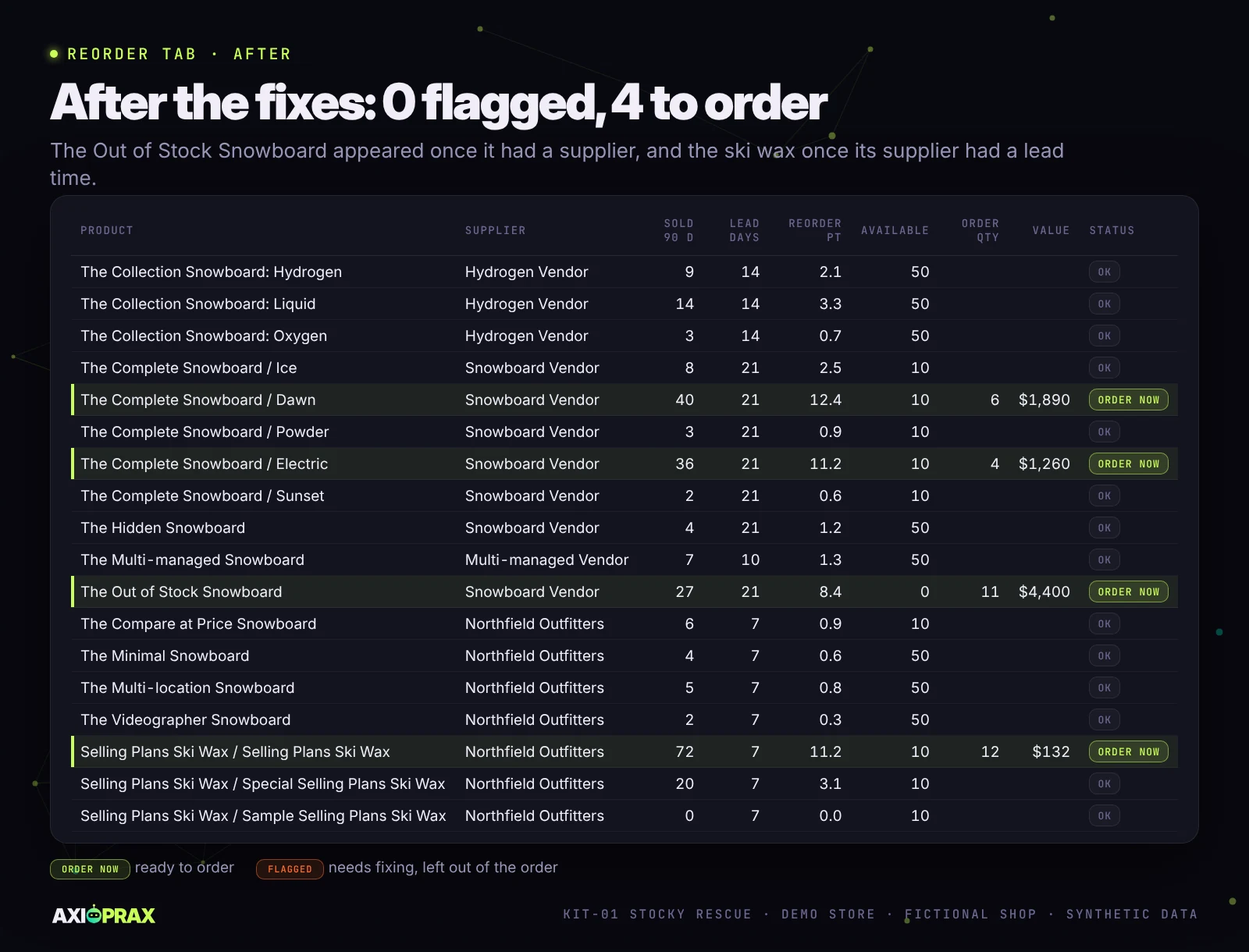Click the REORDER PT column header
This screenshot has width=1249, height=952.
[815, 230]
